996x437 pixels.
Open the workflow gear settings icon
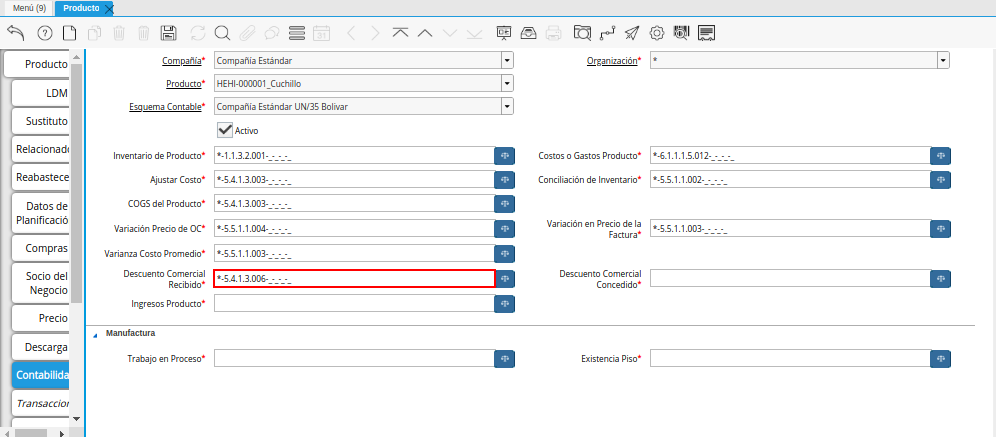pos(657,33)
